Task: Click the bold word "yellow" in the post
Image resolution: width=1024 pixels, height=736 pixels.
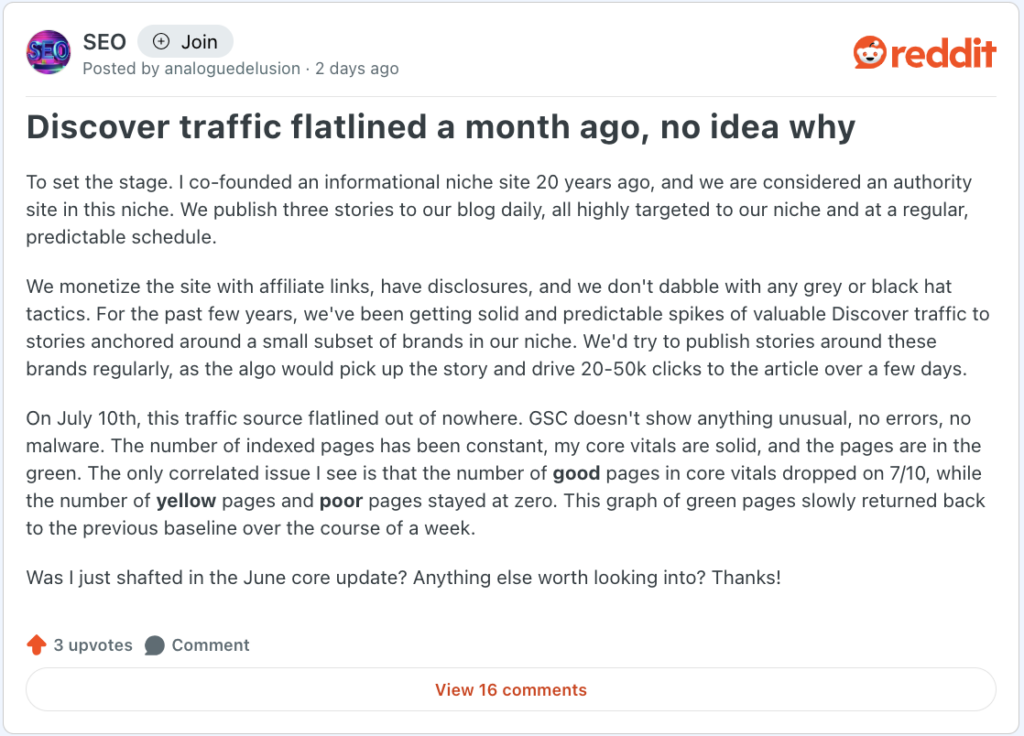Action: click(186, 500)
